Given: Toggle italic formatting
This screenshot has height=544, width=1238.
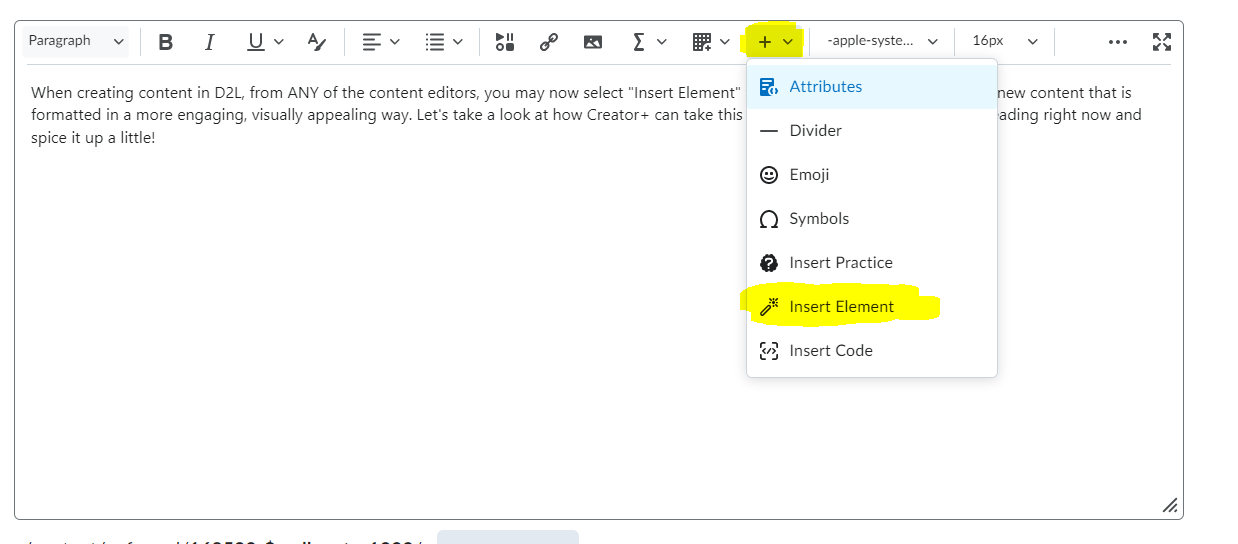Looking at the screenshot, I should (x=209, y=42).
